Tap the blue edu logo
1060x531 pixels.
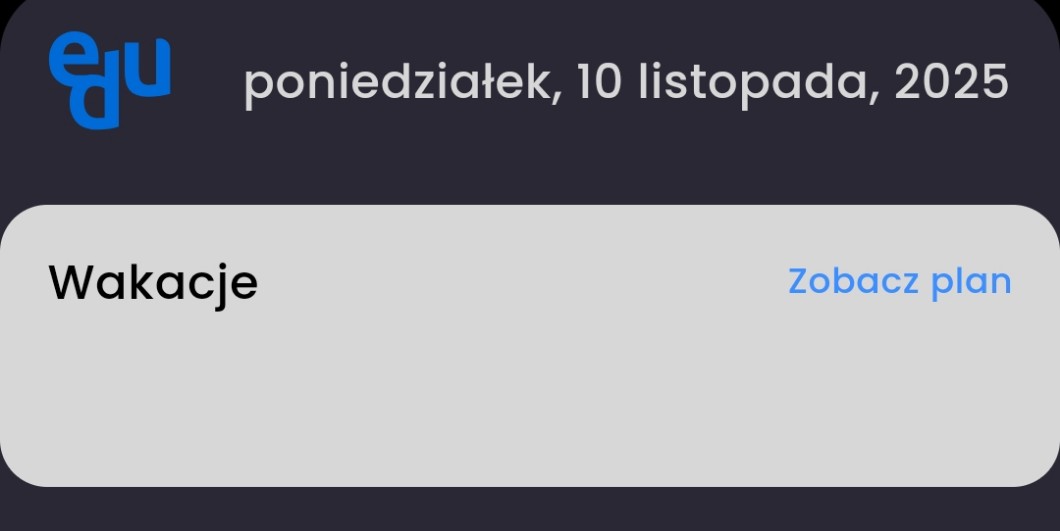[x=109, y=80]
